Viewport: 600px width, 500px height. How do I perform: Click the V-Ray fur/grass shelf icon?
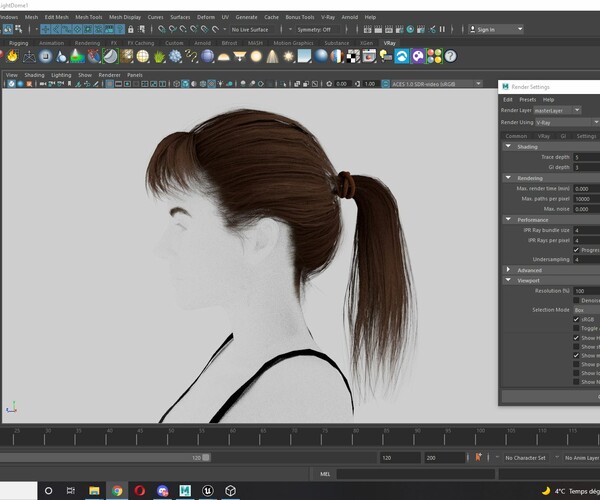pyautogui.click(x=159, y=57)
